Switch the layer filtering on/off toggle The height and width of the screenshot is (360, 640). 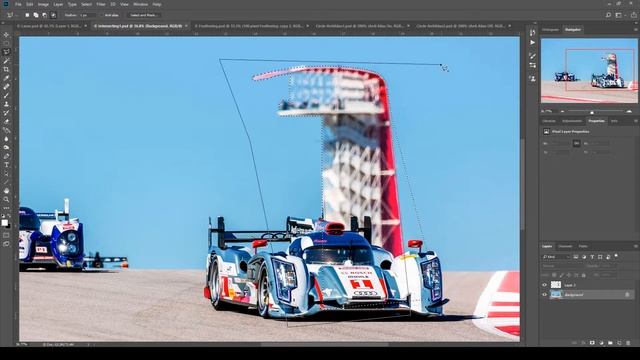[x=616, y=256]
